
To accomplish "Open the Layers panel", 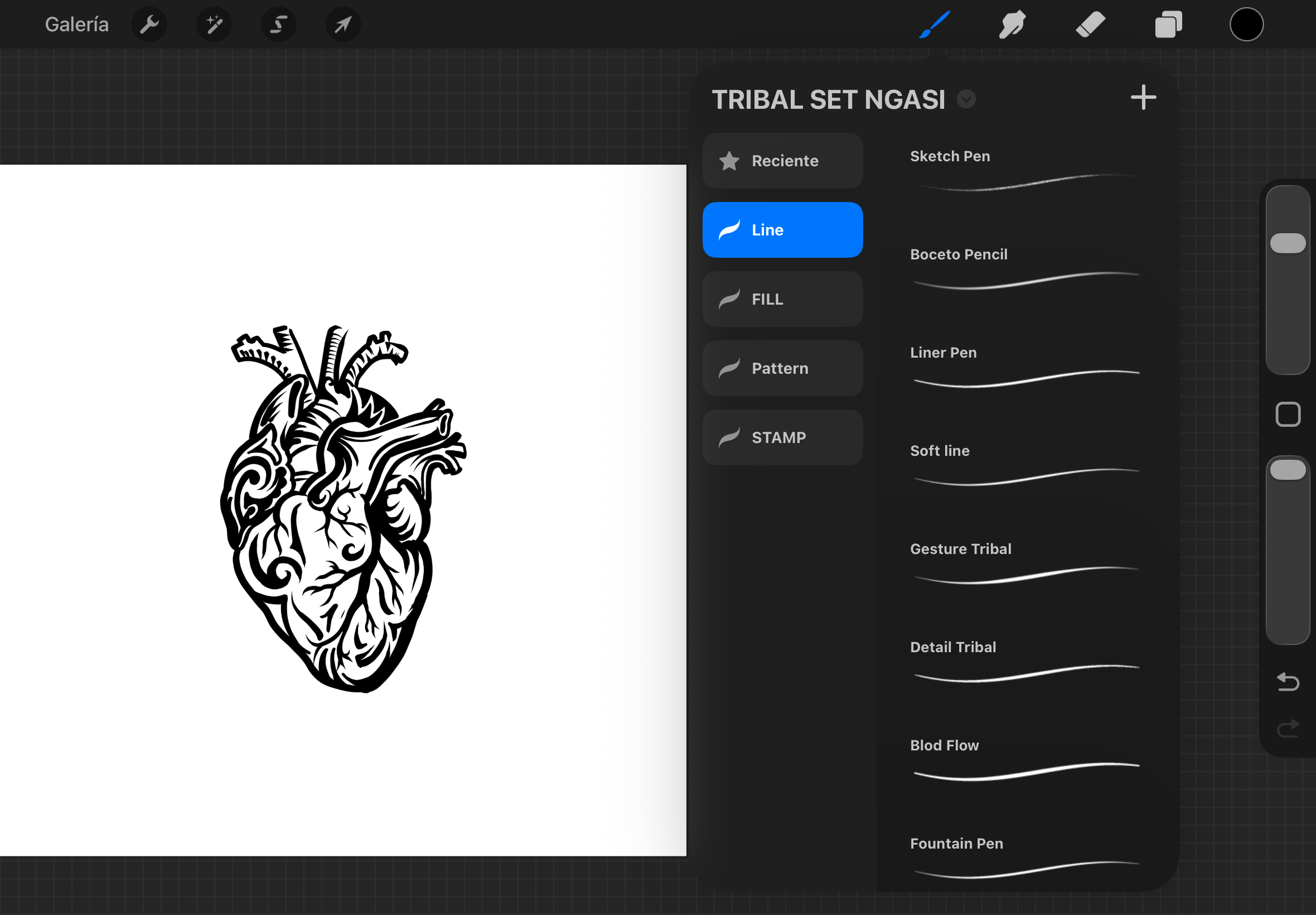I will tap(1168, 24).
